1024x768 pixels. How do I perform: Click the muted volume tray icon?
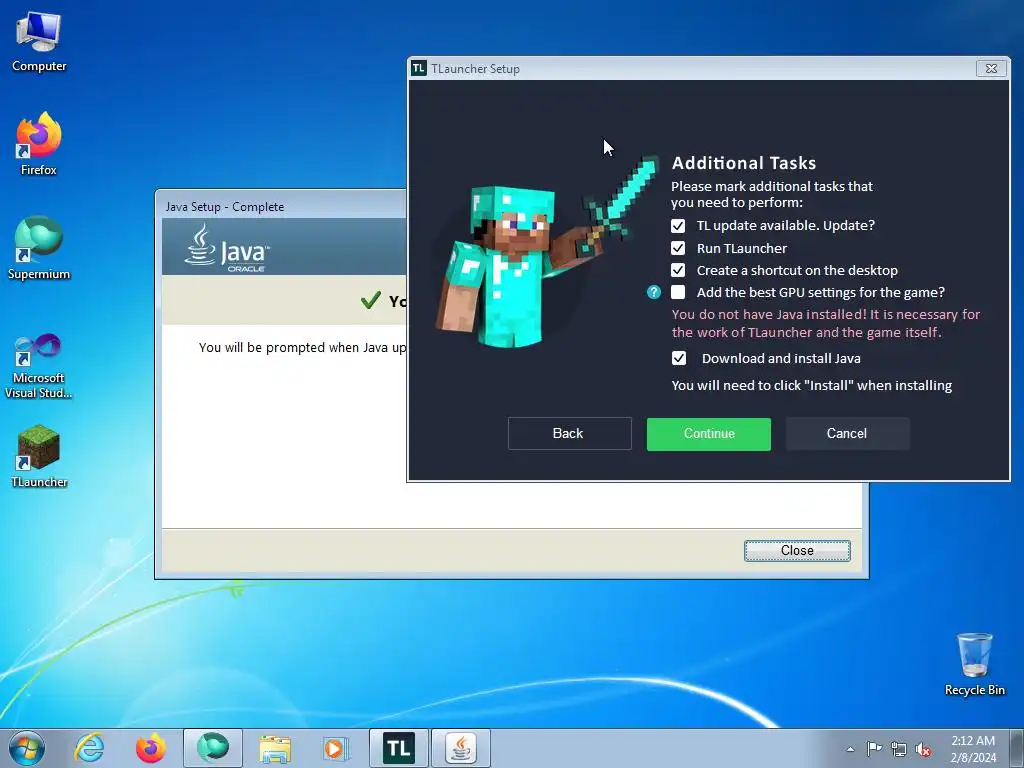coord(923,749)
